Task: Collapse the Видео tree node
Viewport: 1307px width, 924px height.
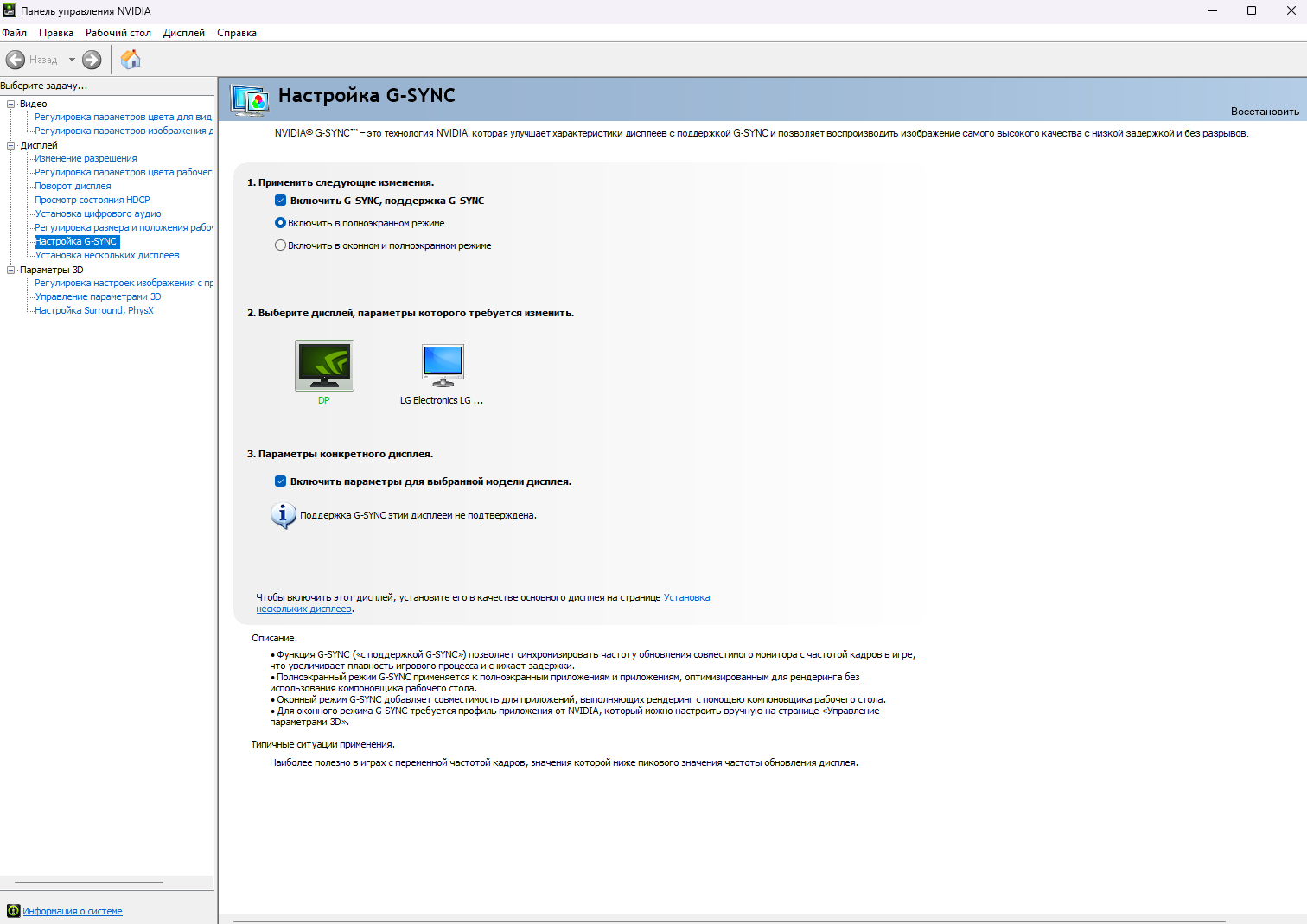Action: pyautogui.click(x=11, y=104)
